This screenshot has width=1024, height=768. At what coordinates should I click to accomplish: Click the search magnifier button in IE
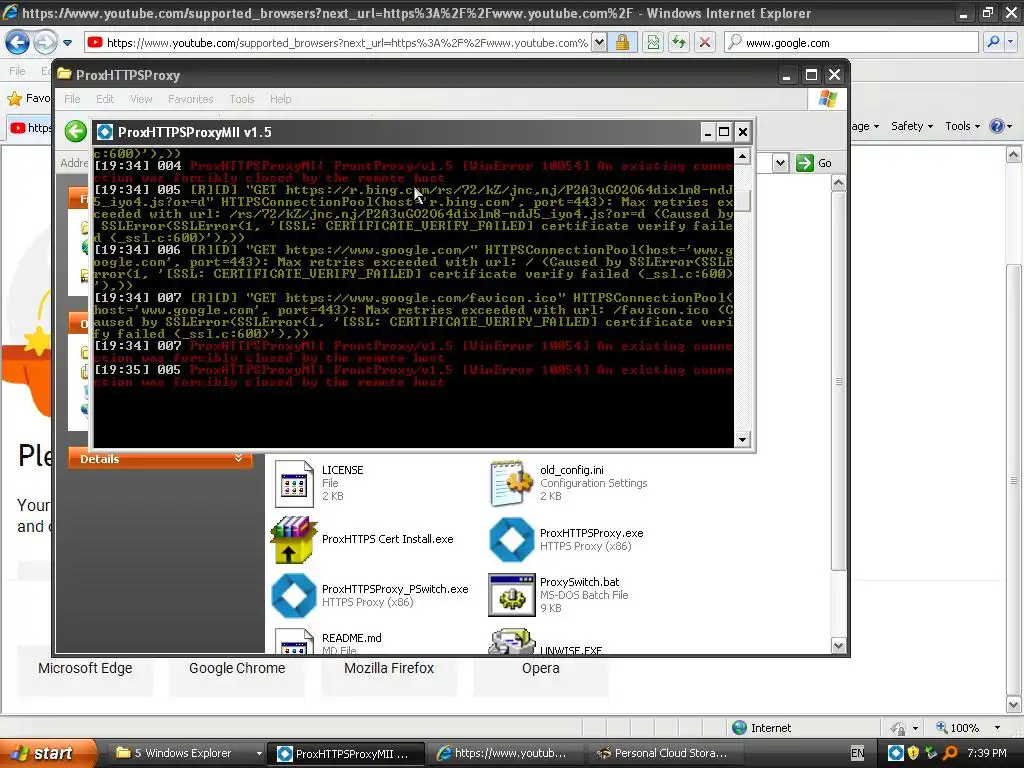(x=993, y=42)
